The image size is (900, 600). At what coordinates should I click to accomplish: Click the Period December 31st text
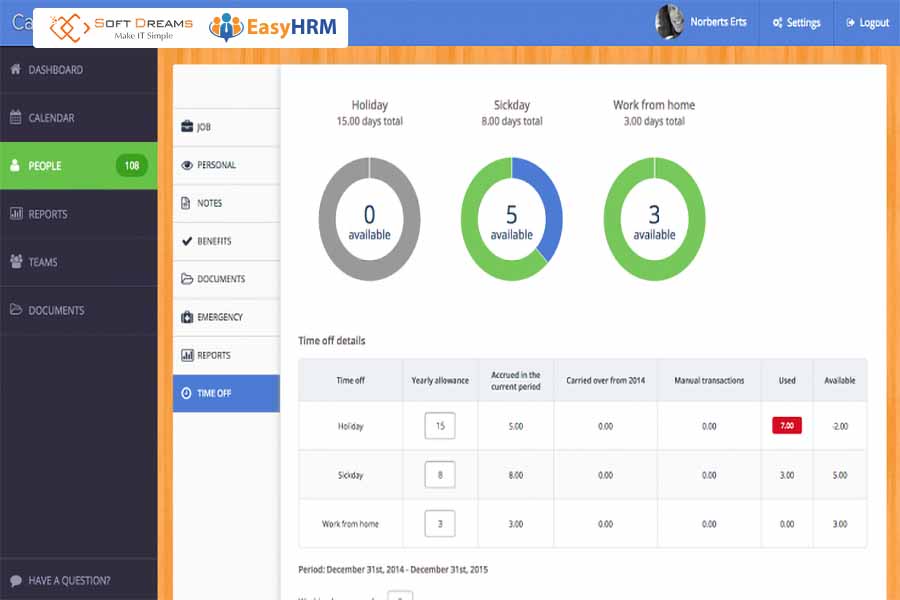point(393,570)
